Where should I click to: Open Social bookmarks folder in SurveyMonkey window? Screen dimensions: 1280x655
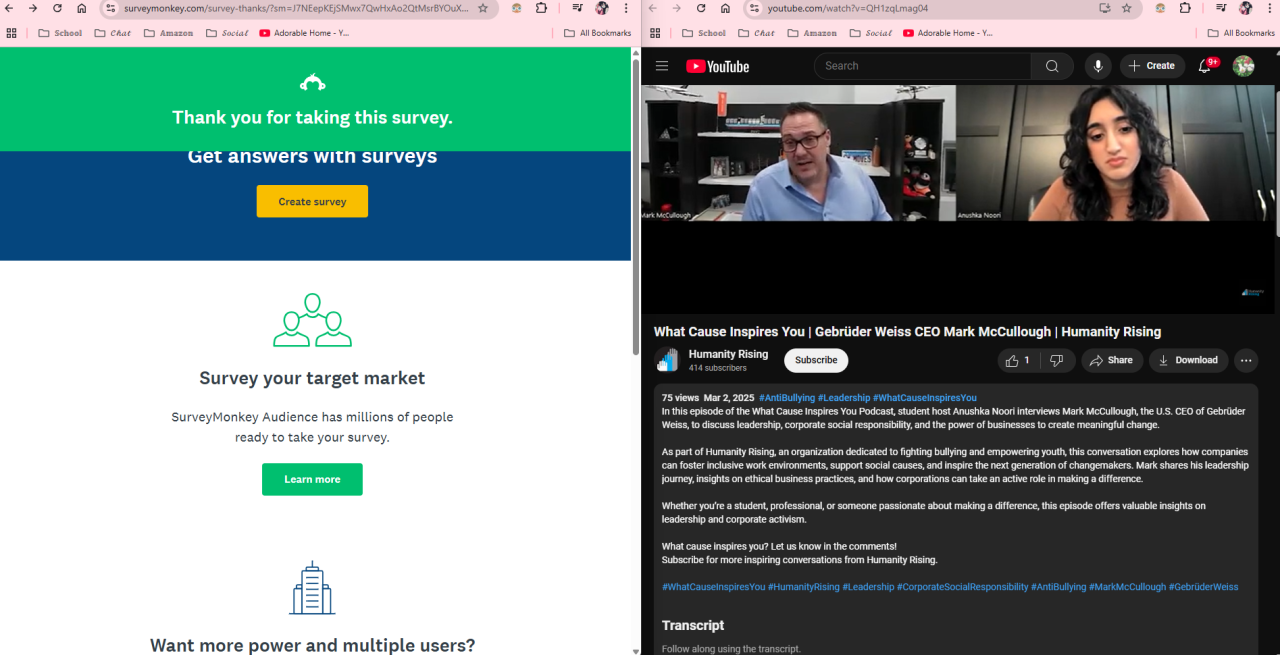[x=227, y=33]
